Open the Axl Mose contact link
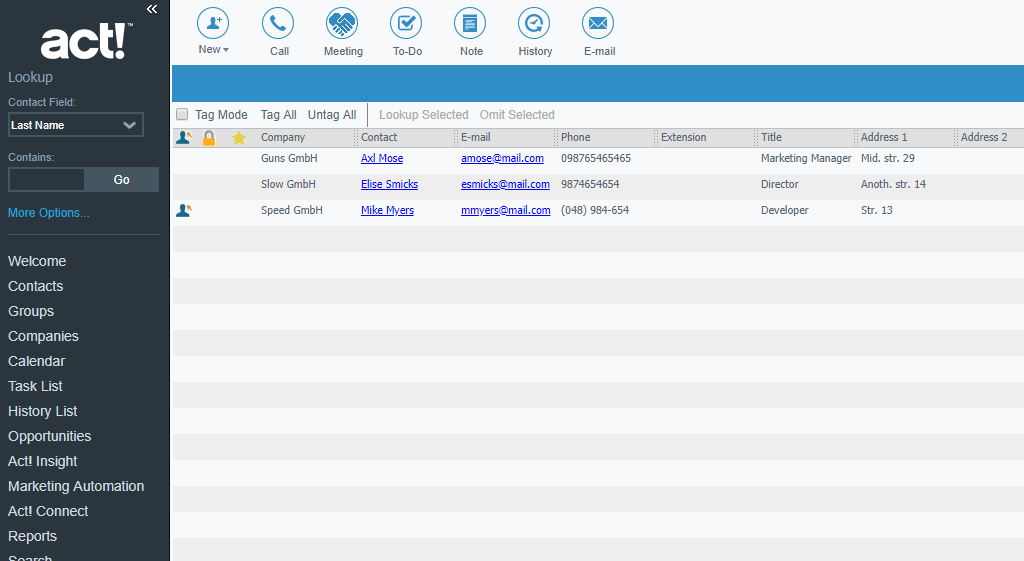This screenshot has width=1024, height=561. point(382,158)
